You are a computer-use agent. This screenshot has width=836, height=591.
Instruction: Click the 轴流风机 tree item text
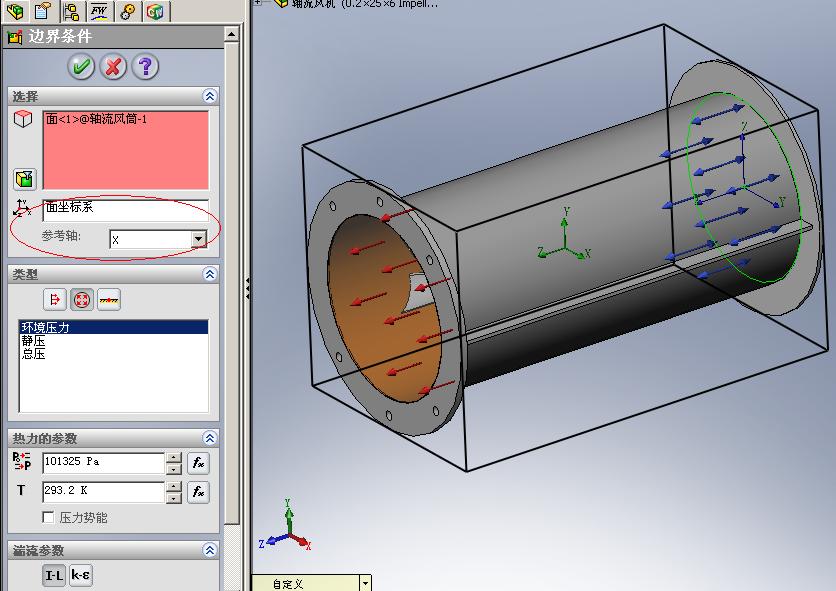coord(365,3)
